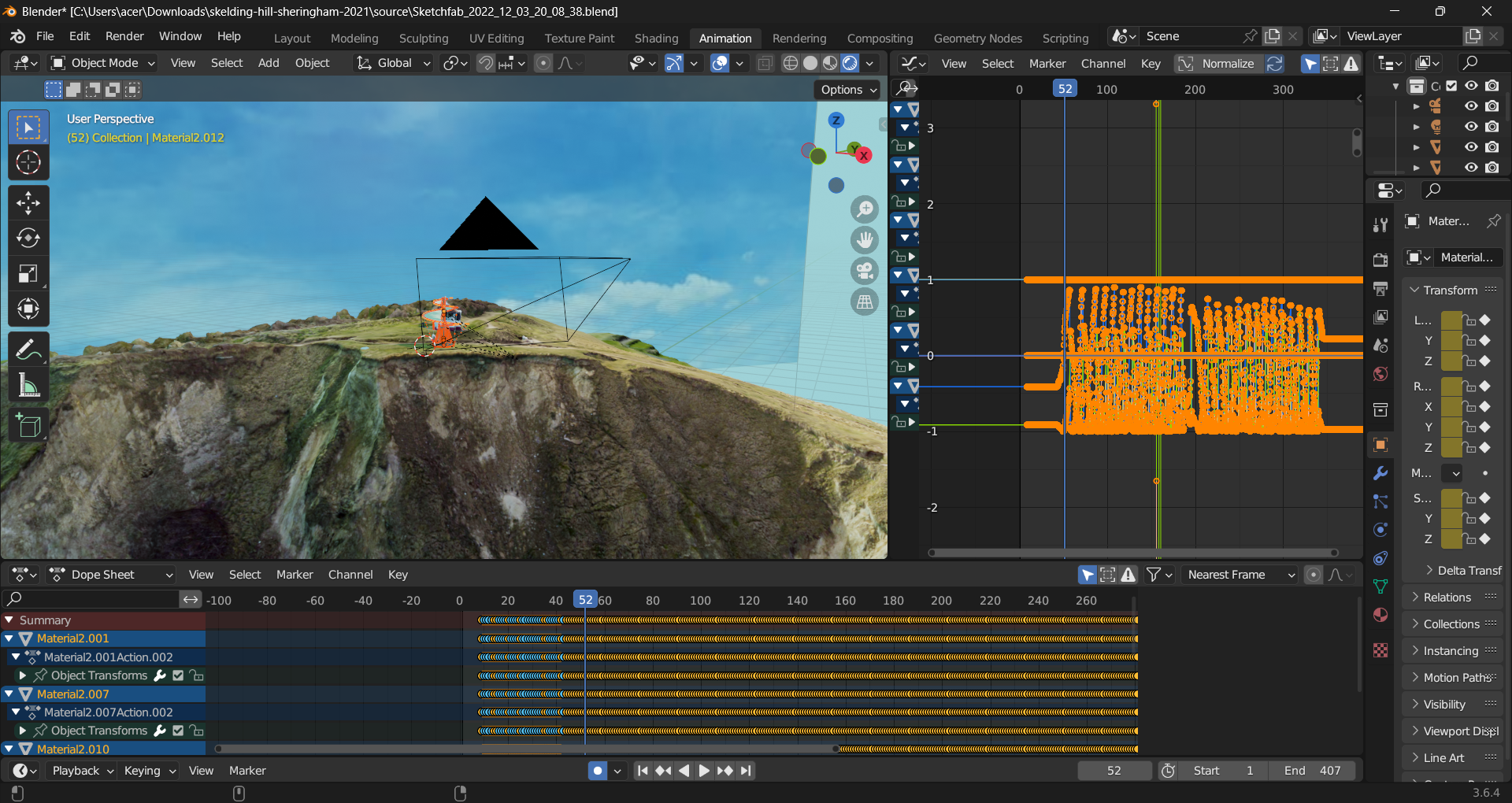The height and width of the screenshot is (803, 1512).
Task: Select the Measure tool
Action: 28,385
